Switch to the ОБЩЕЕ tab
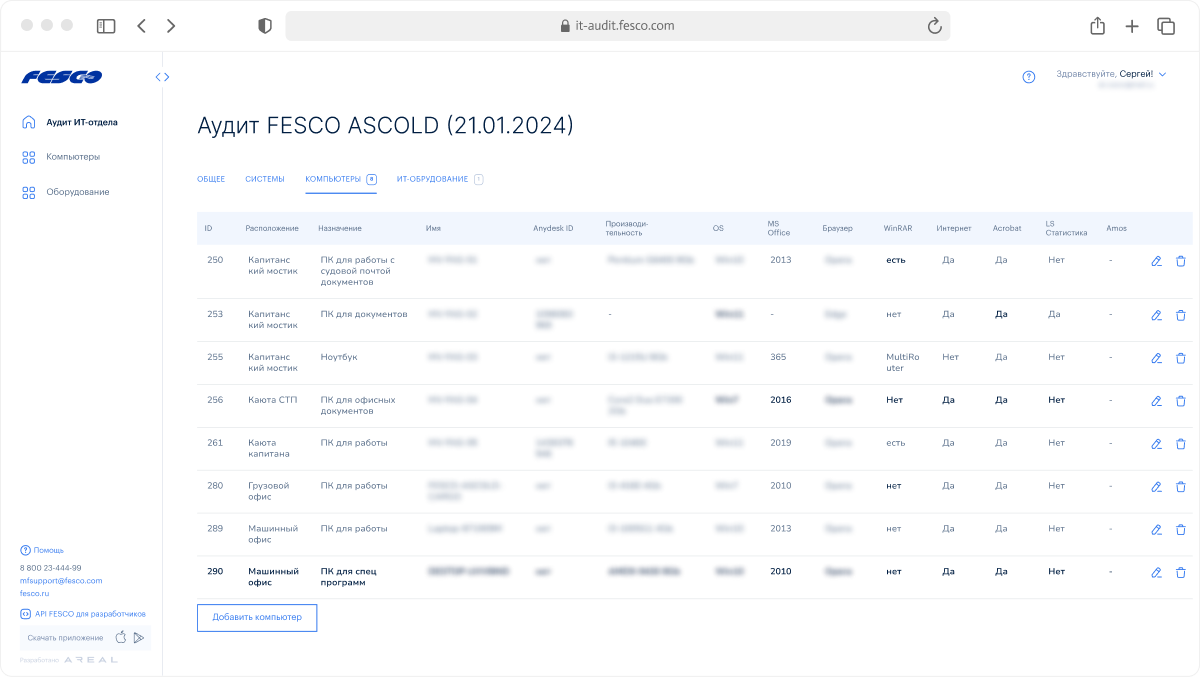This screenshot has width=1200, height=677. pyautogui.click(x=211, y=179)
